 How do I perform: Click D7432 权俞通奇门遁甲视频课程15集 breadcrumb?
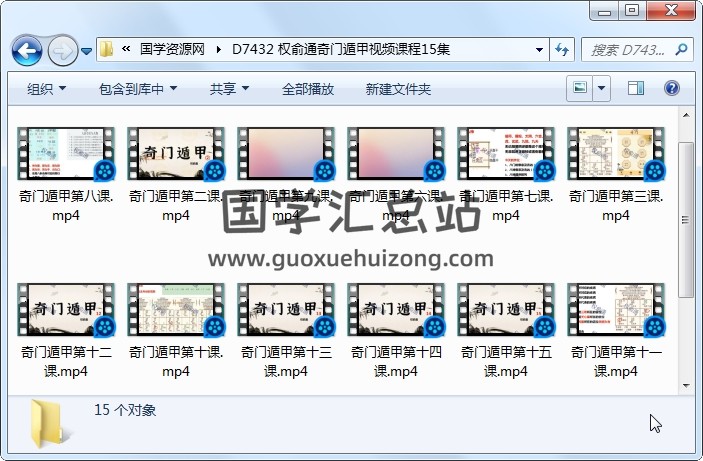tap(341, 49)
